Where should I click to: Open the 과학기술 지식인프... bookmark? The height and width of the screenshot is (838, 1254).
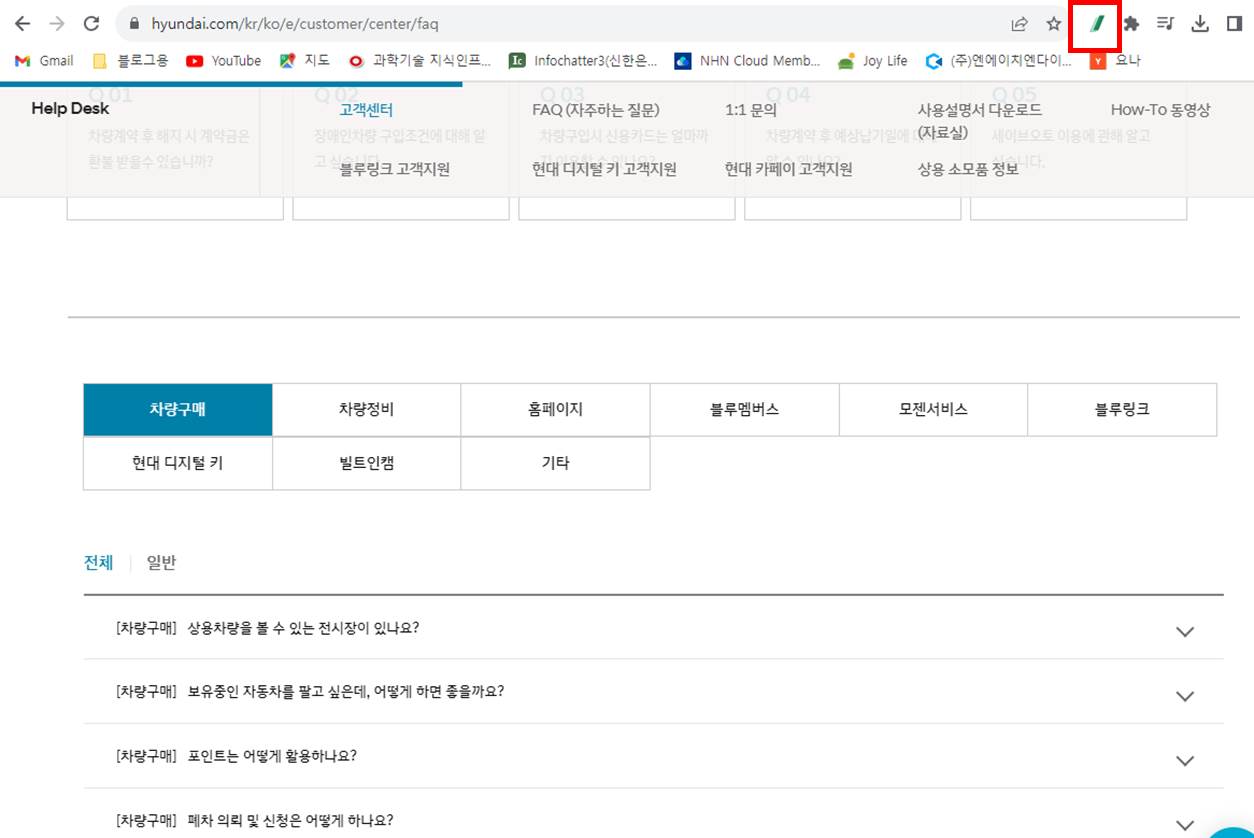(420, 61)
